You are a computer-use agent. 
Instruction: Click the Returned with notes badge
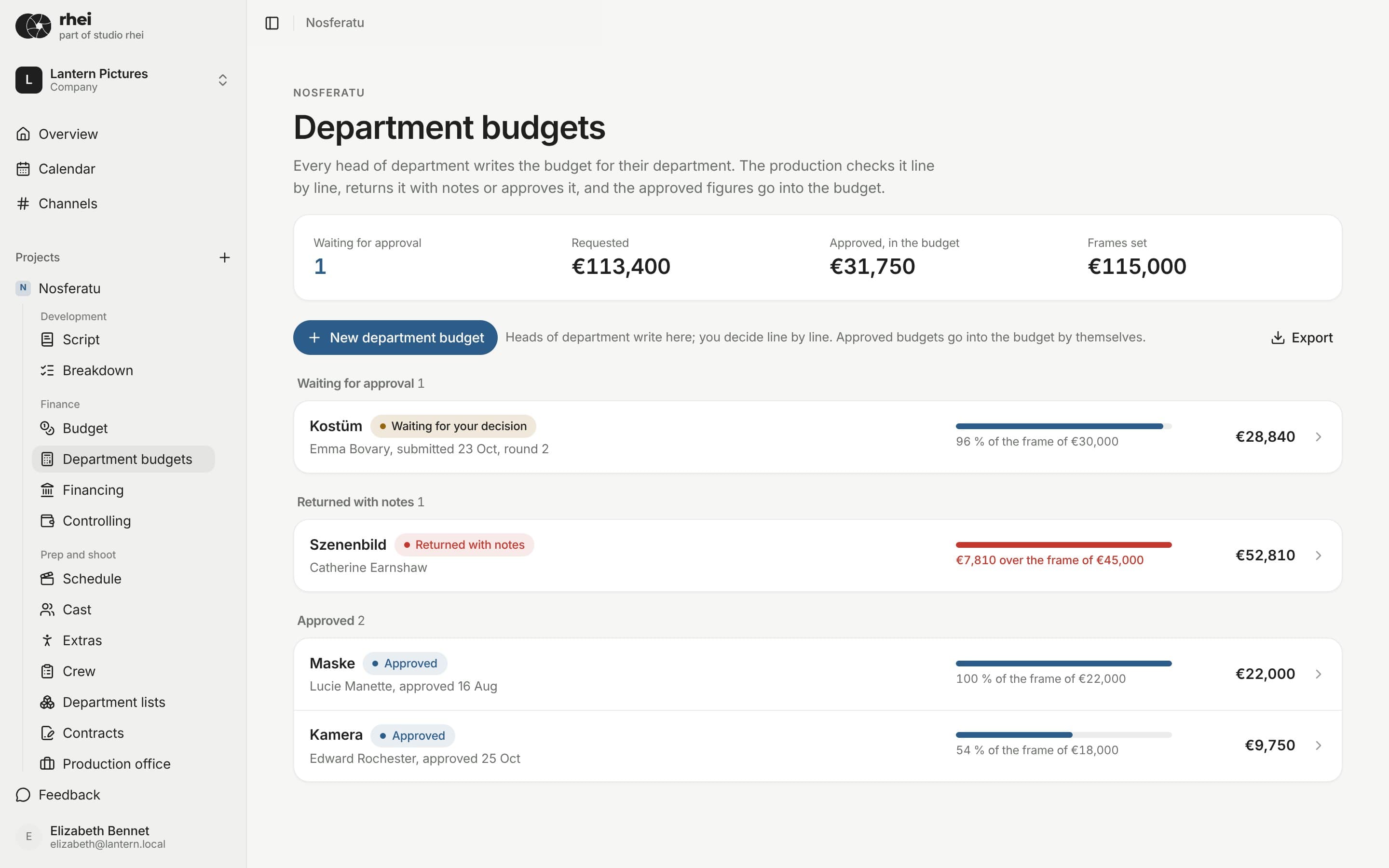point(464,545)
